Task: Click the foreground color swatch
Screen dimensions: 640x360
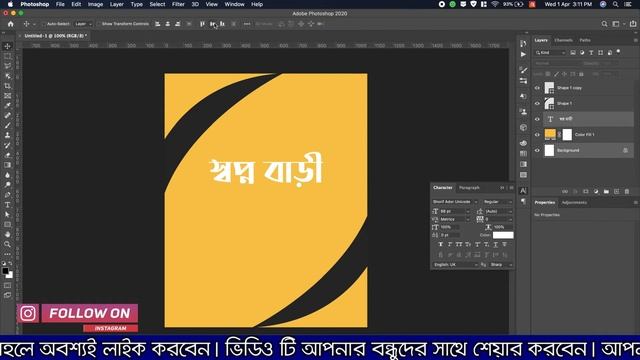Action: pyautogui.click(x=5, y=271)
